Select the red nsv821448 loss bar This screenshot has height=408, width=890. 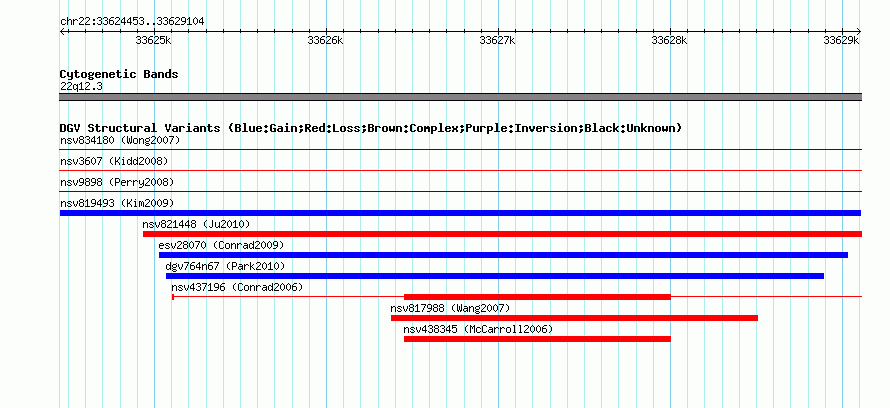[502, 234]
